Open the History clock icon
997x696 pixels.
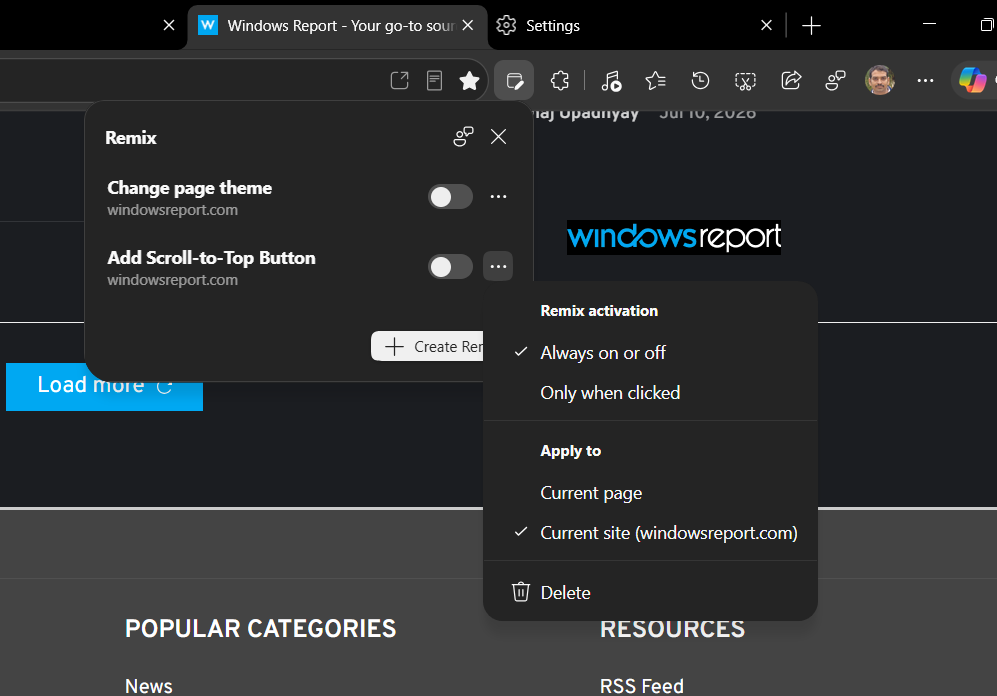(x=700, y=81)
